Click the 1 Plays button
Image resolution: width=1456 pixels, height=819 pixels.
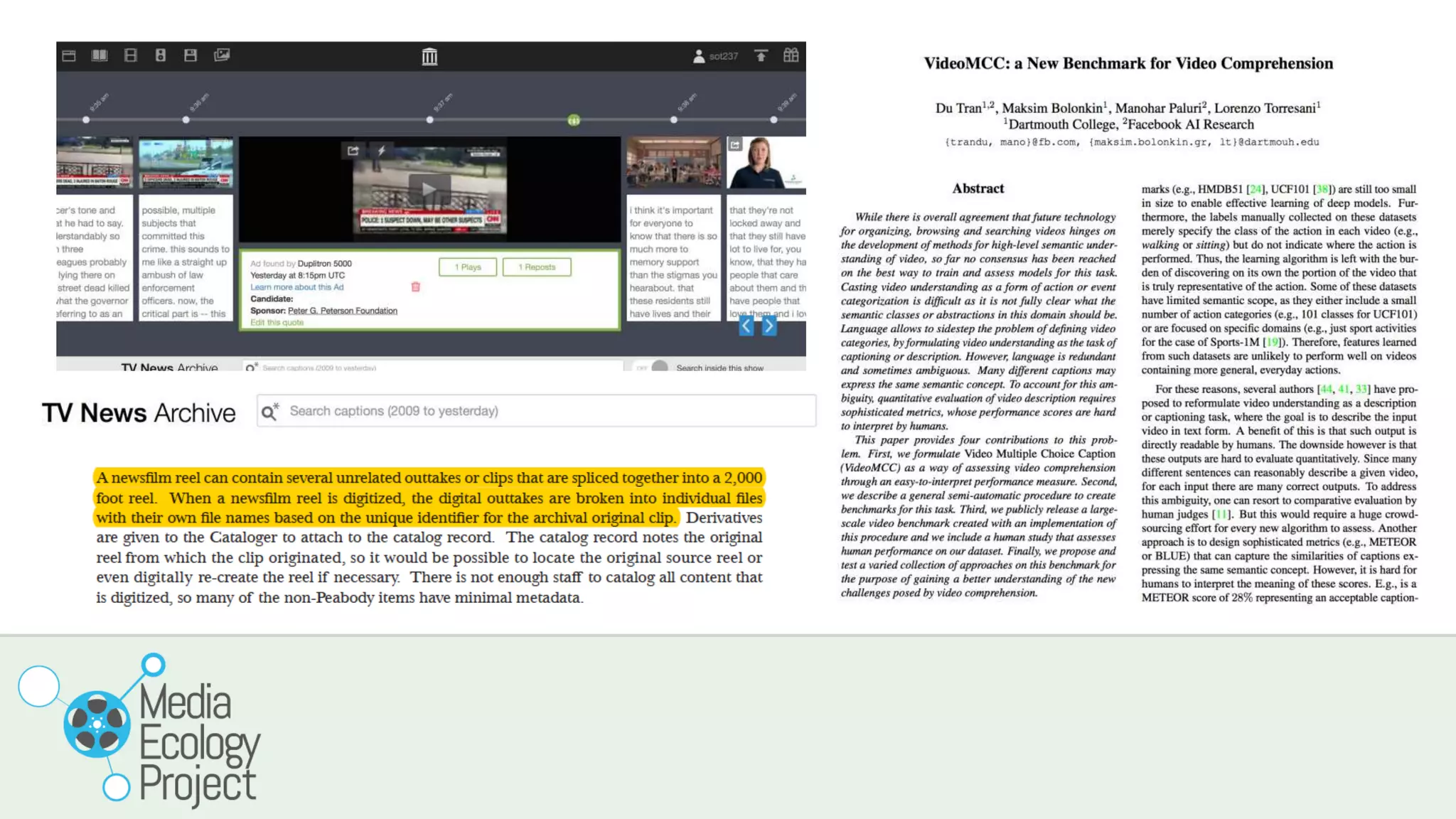pos(468,267)
